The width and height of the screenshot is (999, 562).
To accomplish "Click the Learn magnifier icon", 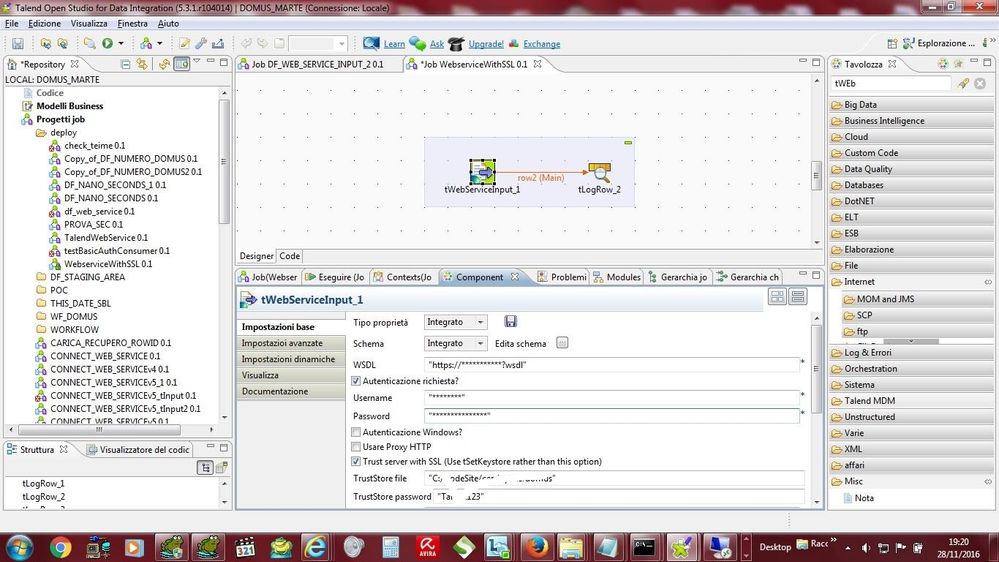I will 371,43.
